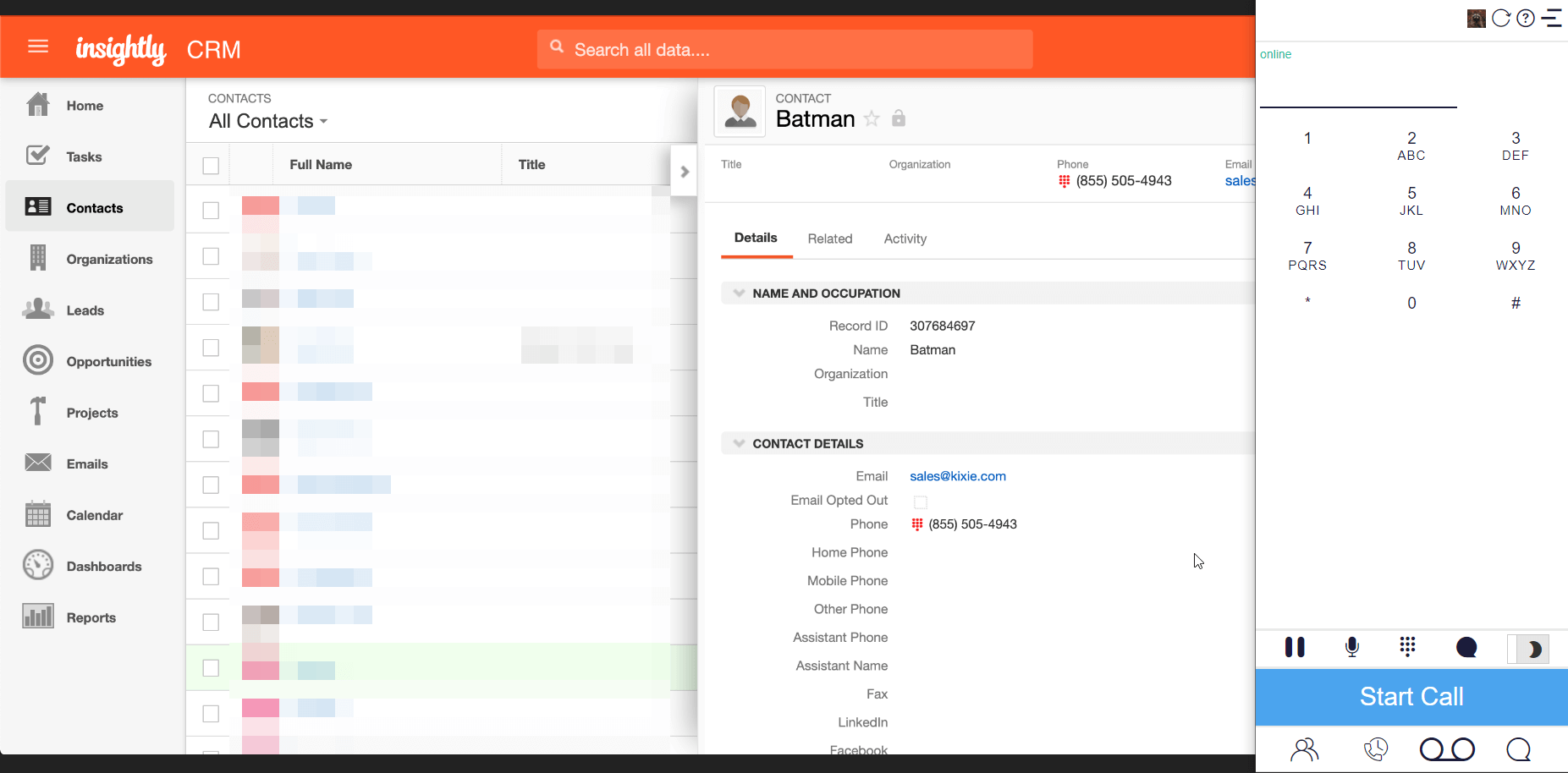1568x773 pixels.
Task: Click the Insightly logo
Action: point(121,50)
